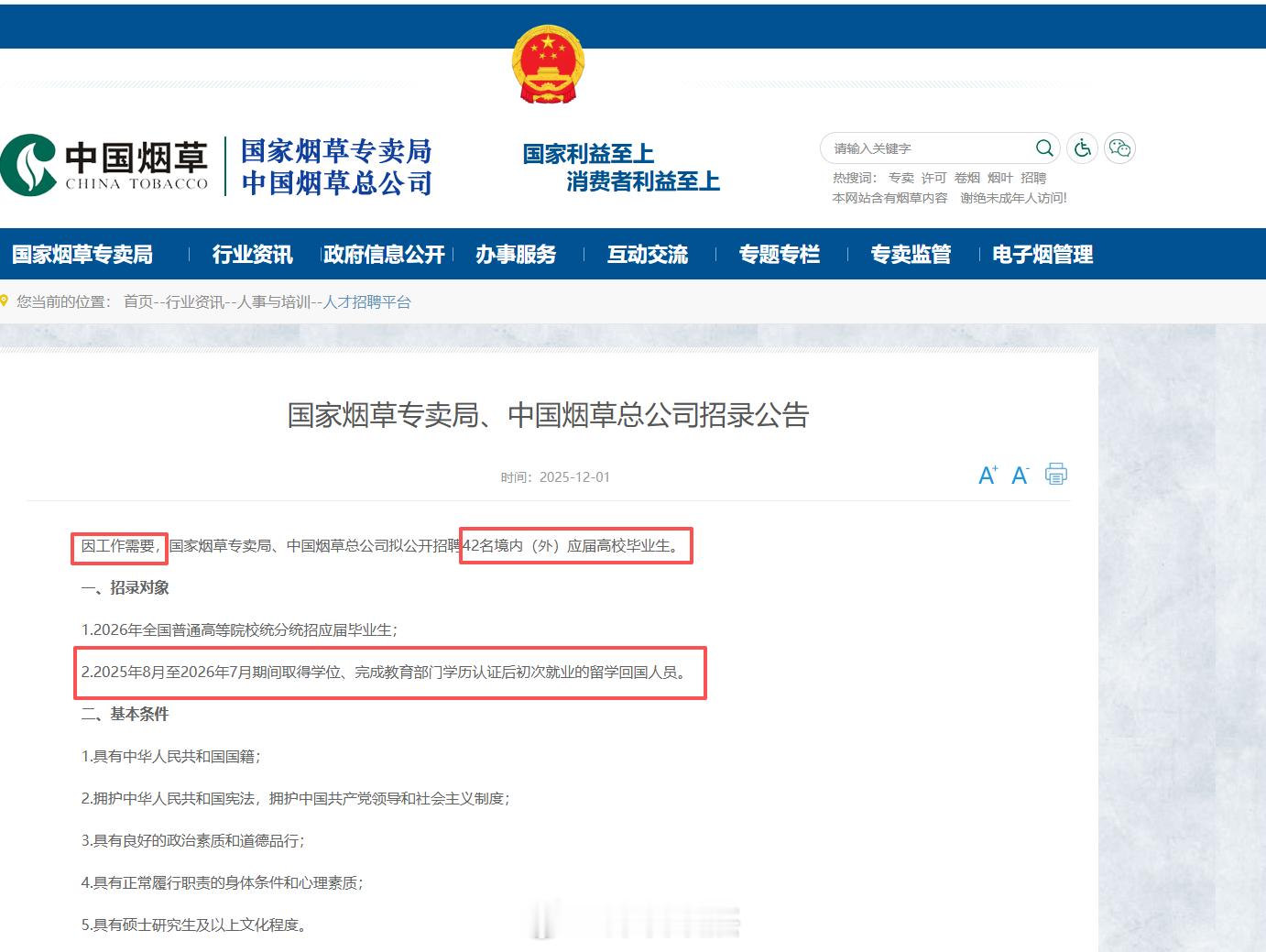Go to 人事与培训 in breadcrumb
The width and height of the screenshot is (1266, 952).
274,301
